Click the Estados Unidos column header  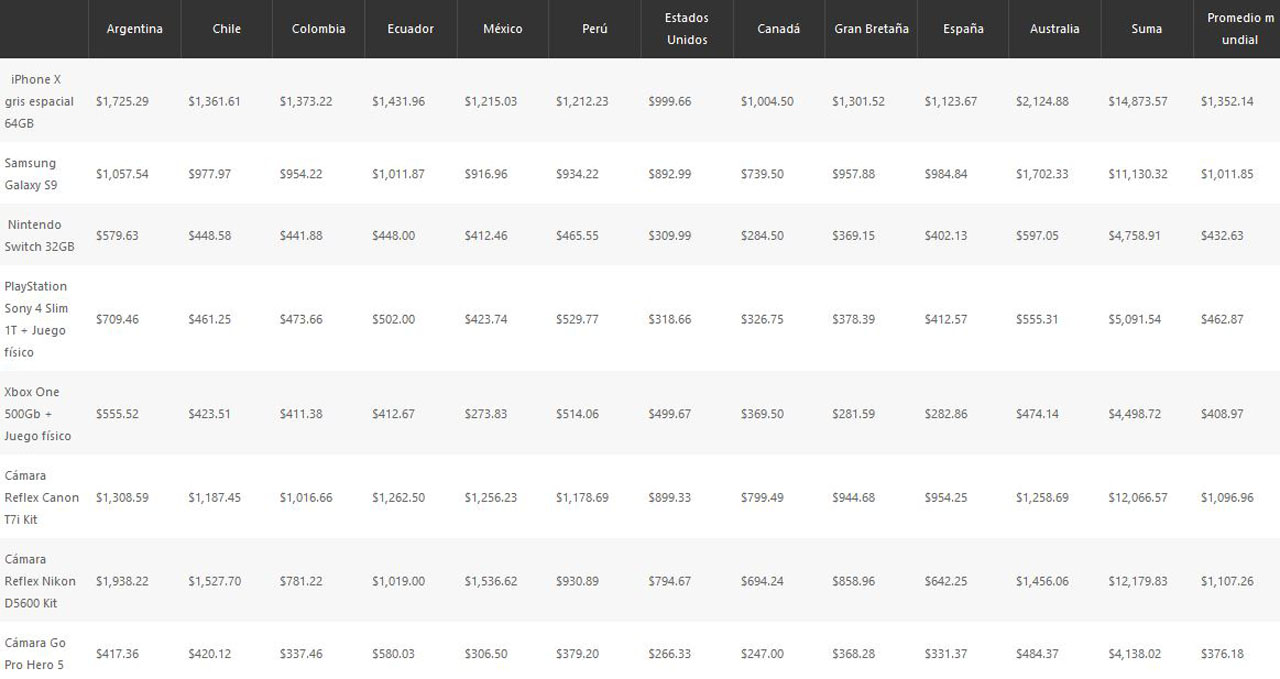click(687, 29)
